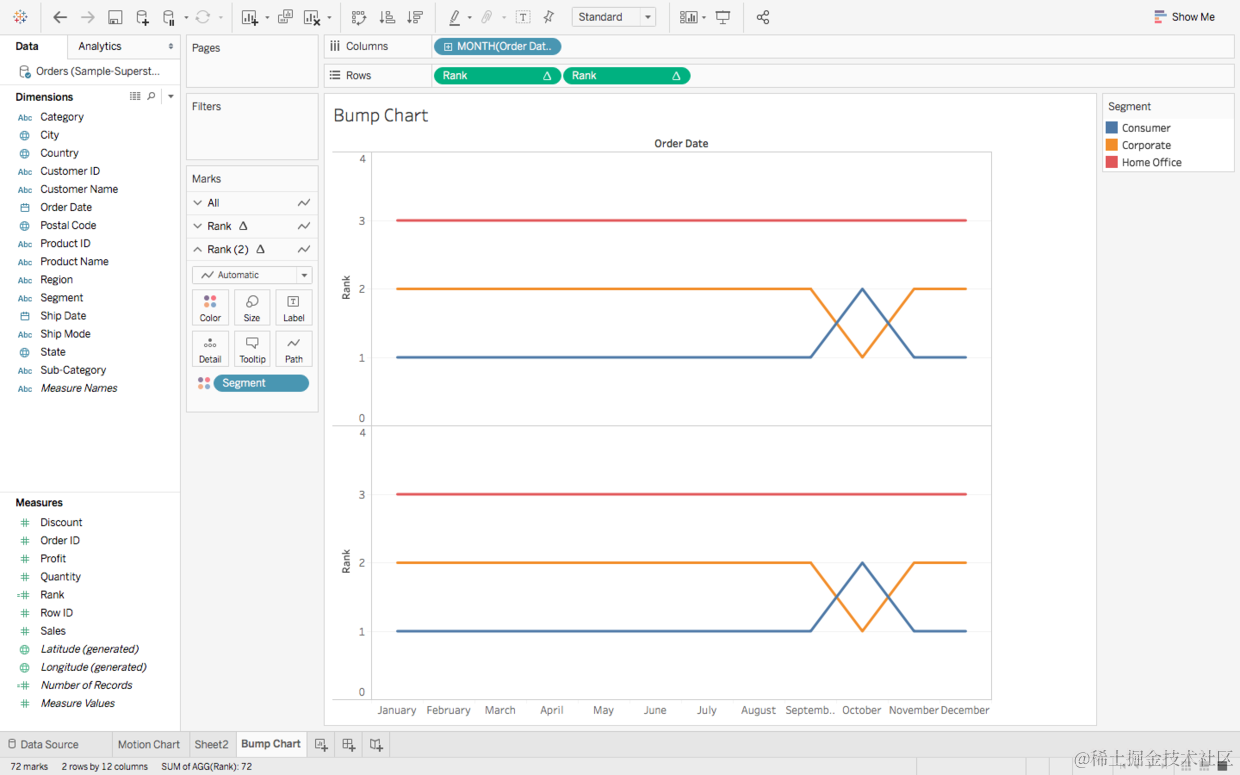
Task: Click the Color card in Marks
Action: [210, 308]
